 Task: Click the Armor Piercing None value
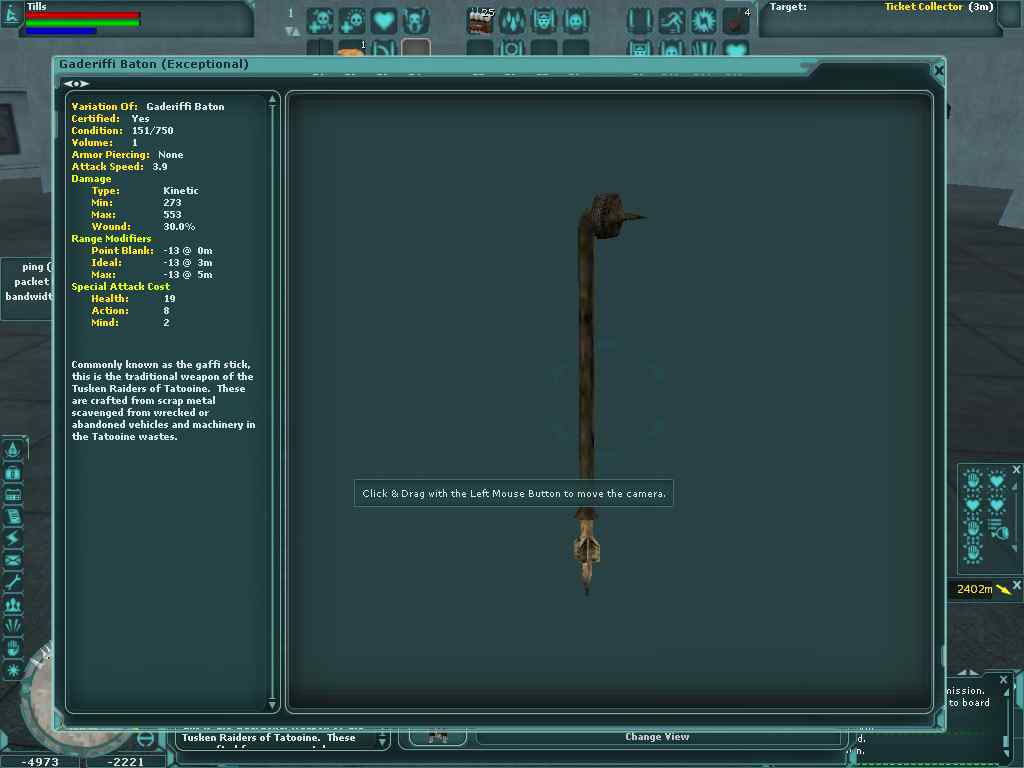(x=170, y=155)
